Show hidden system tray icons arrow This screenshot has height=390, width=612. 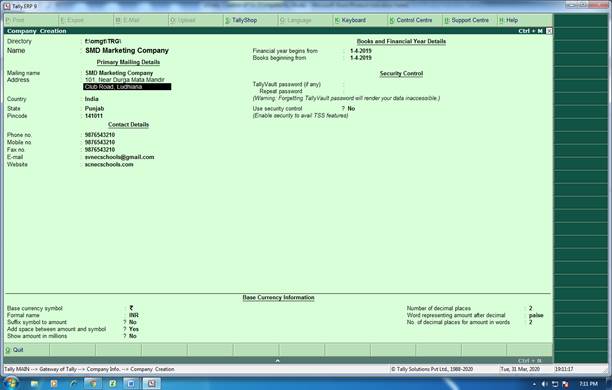534,384
